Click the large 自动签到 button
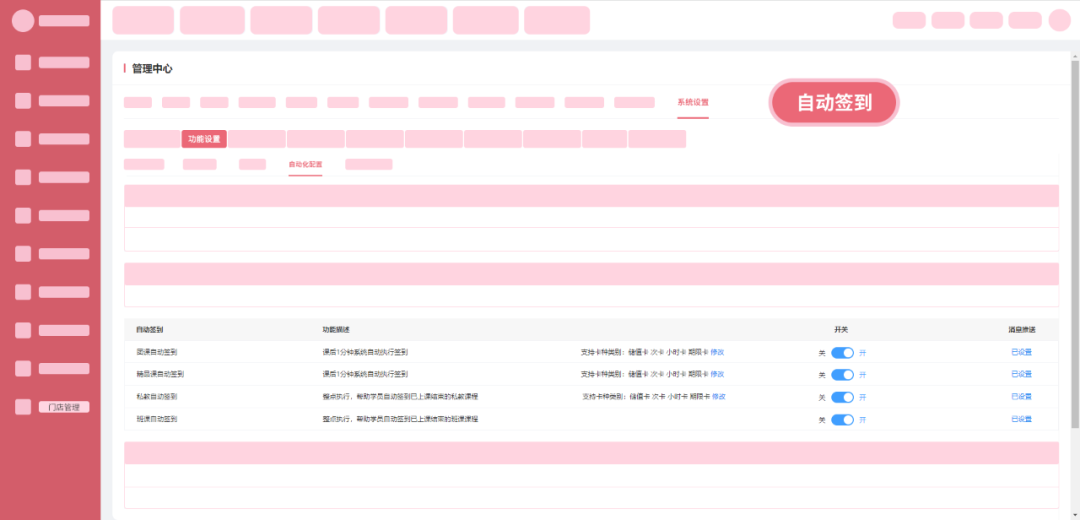1080x520 pixels. (x=834, y=103)
